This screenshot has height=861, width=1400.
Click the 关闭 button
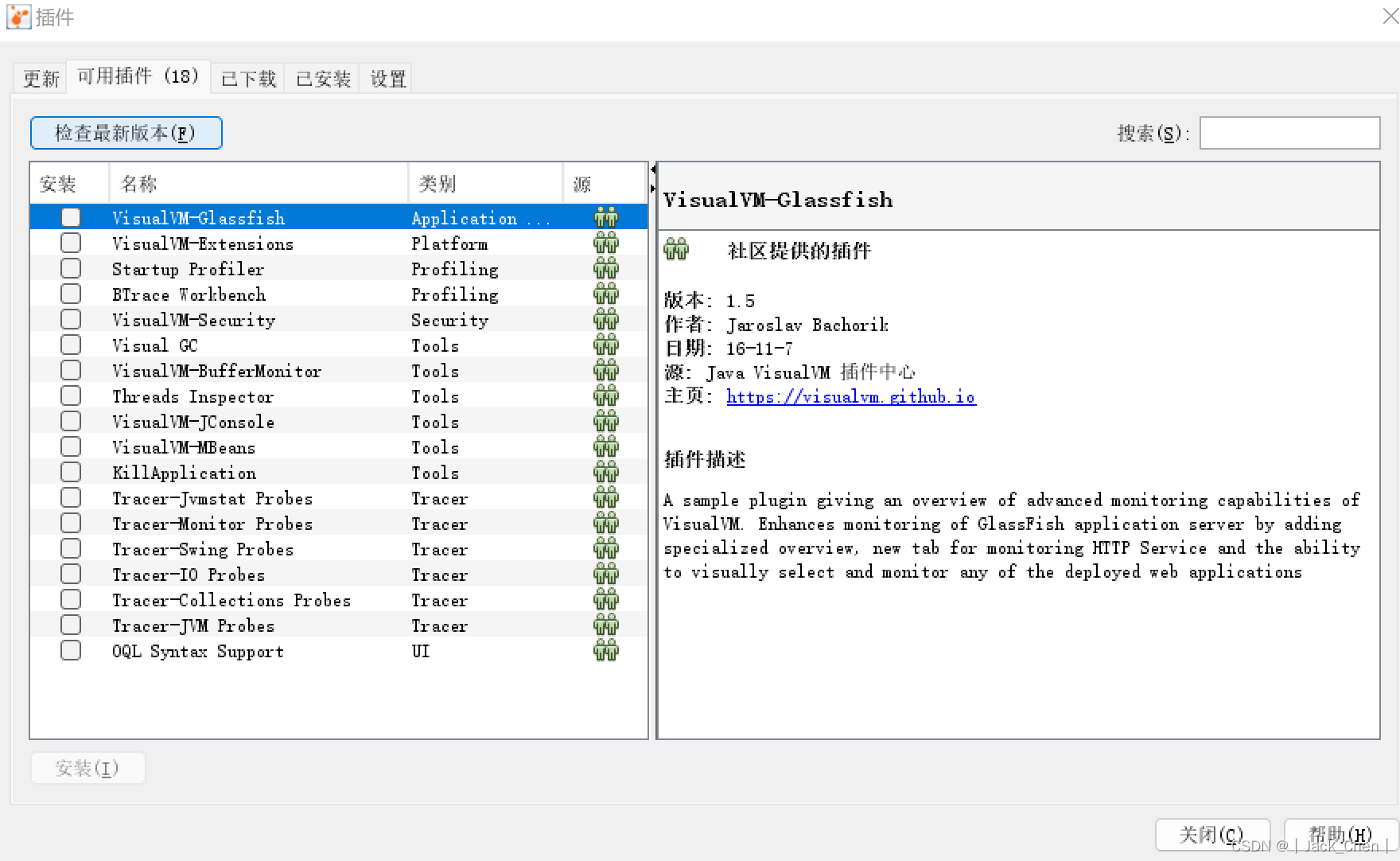click(x=1211, y=835)
